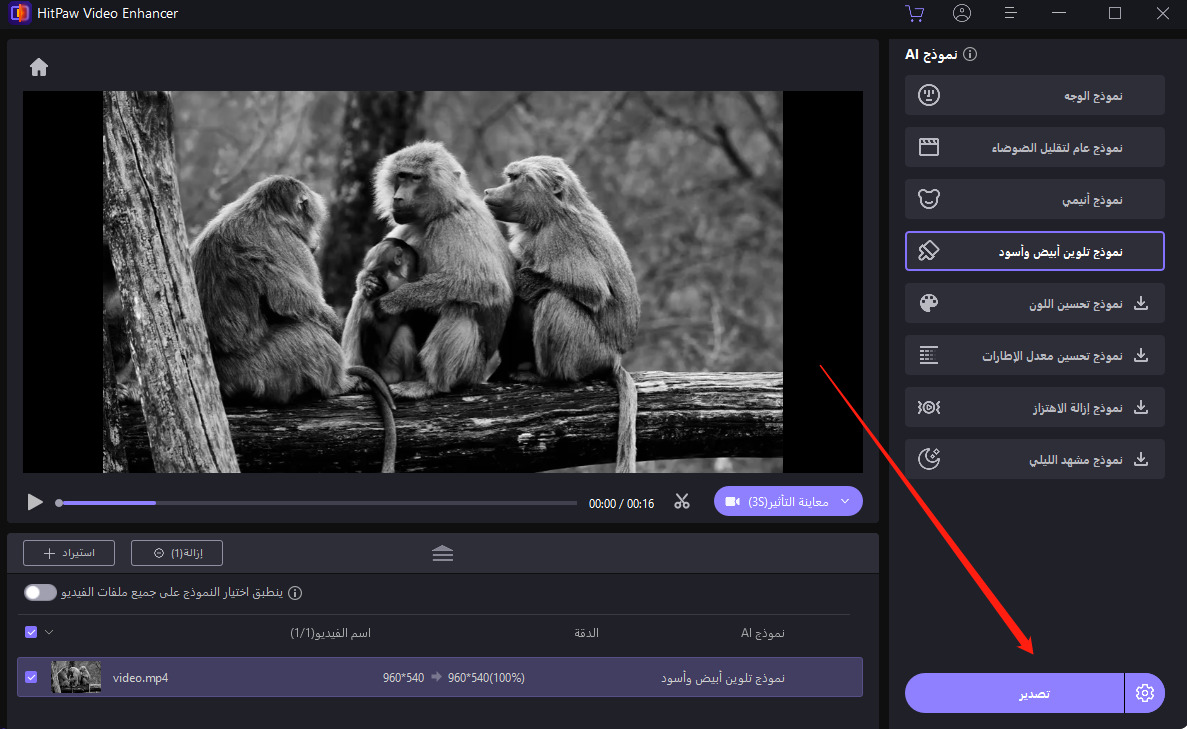Download the Night Scene model
This screenshot has width=1187, height=729.
coord(1141,459)
